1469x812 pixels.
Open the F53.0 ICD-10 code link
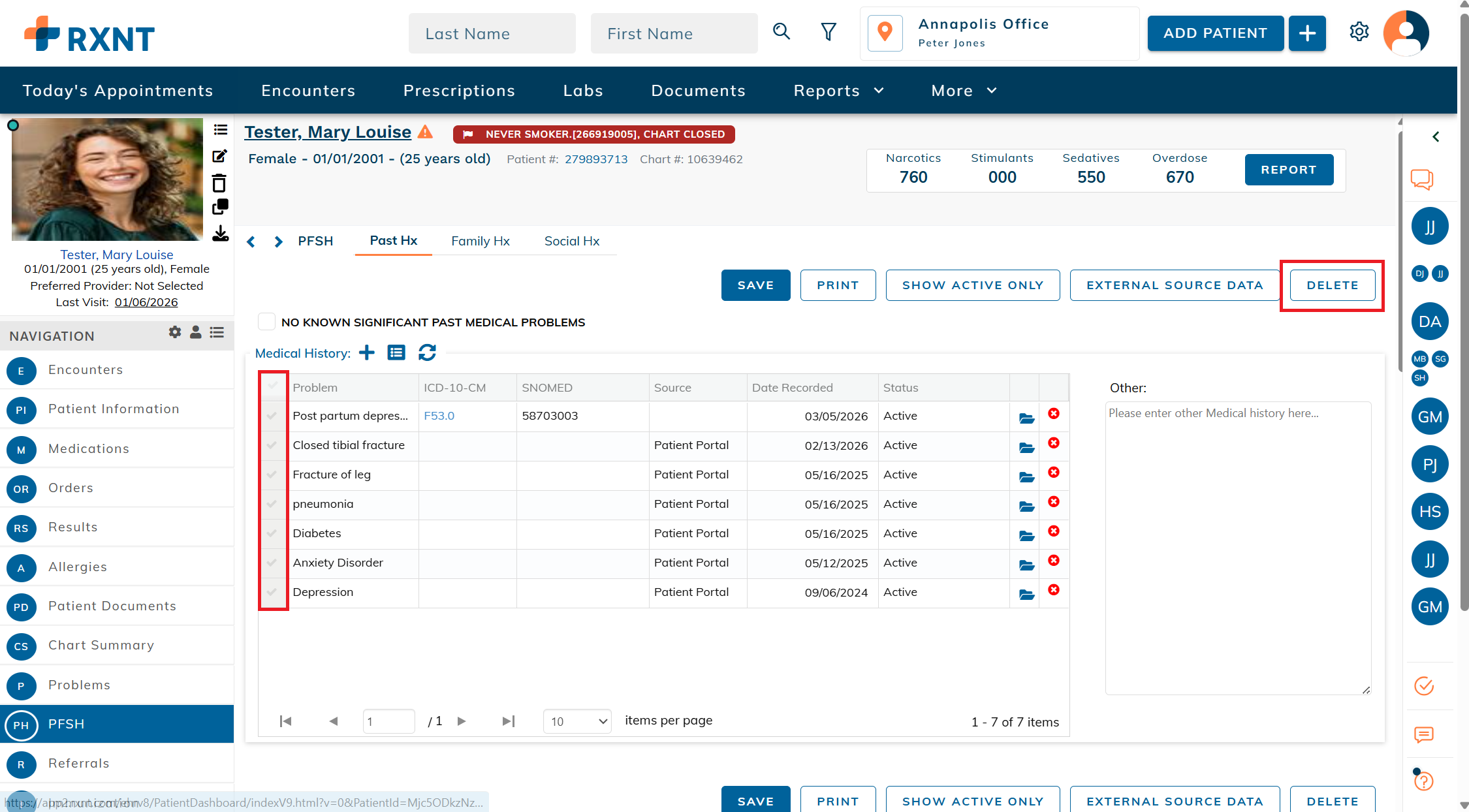coord(439,416)
